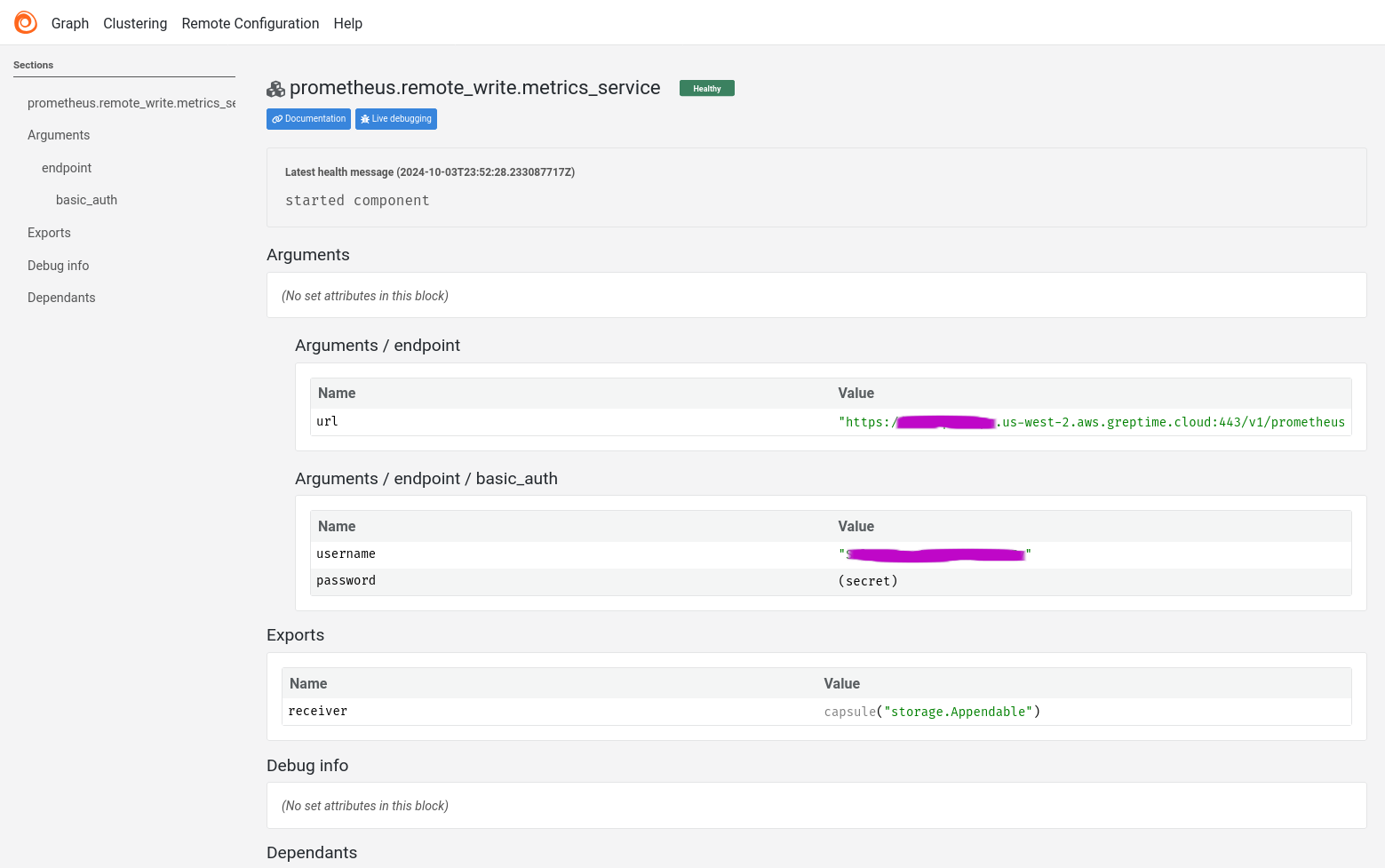Viewport: 1385px width, 868px height.
Task: Click the Sections sidebar label
Action: (x=33, y=65)
